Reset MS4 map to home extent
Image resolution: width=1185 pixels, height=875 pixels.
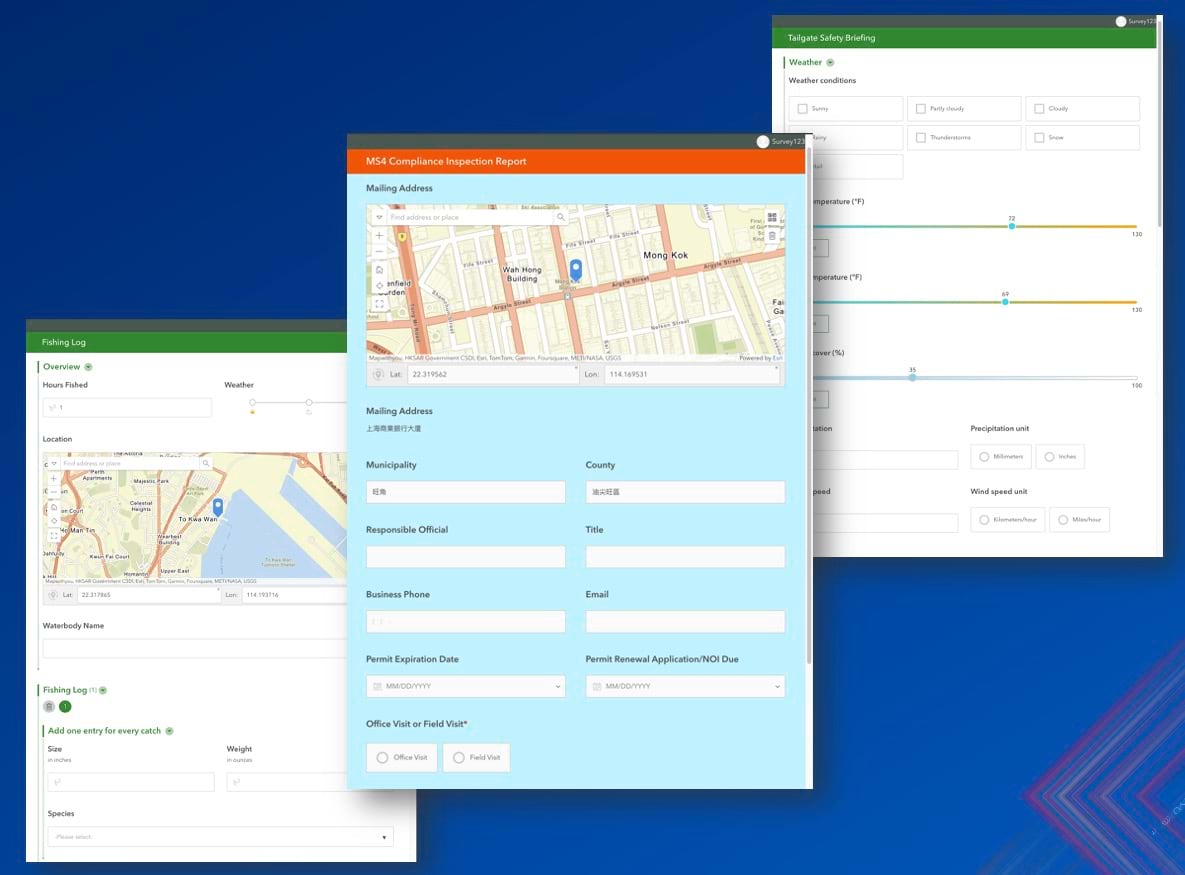(379, 269)
